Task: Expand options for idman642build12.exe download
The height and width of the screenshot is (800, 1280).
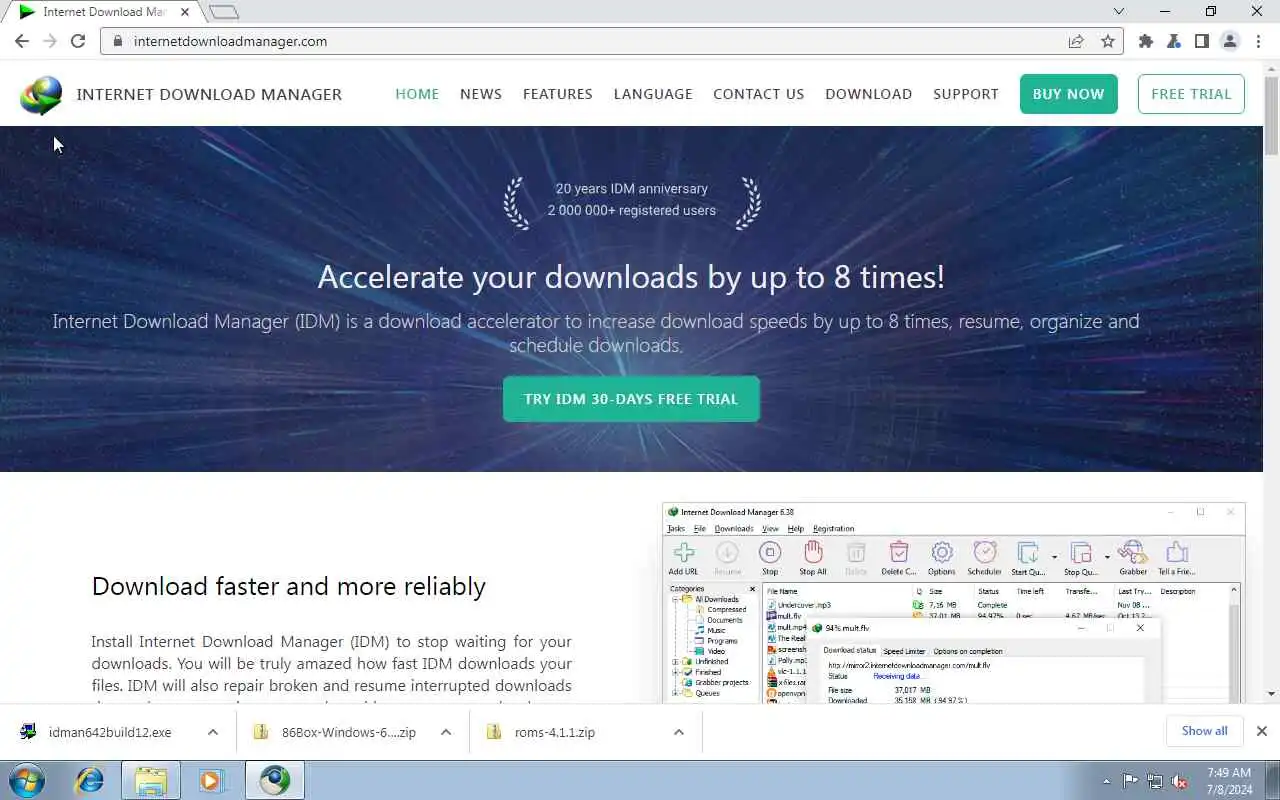Action: click(x=213, y=732)
